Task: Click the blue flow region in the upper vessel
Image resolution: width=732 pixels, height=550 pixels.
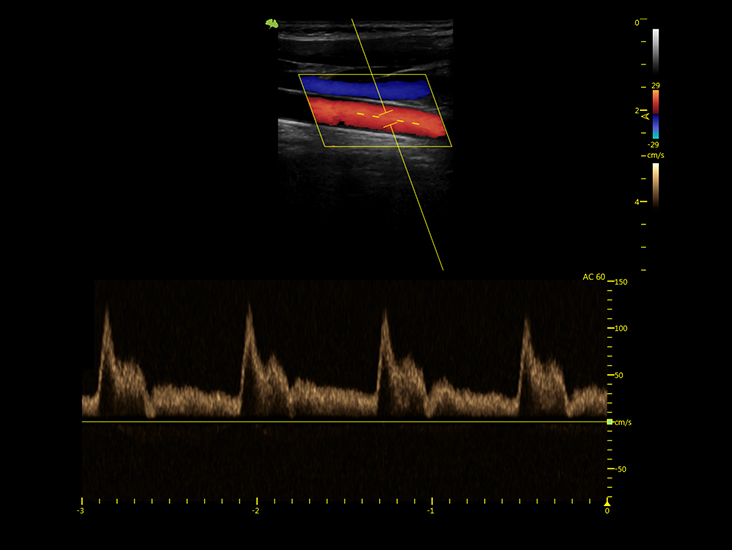Action: pyautogui.click(x=366, y=88)
